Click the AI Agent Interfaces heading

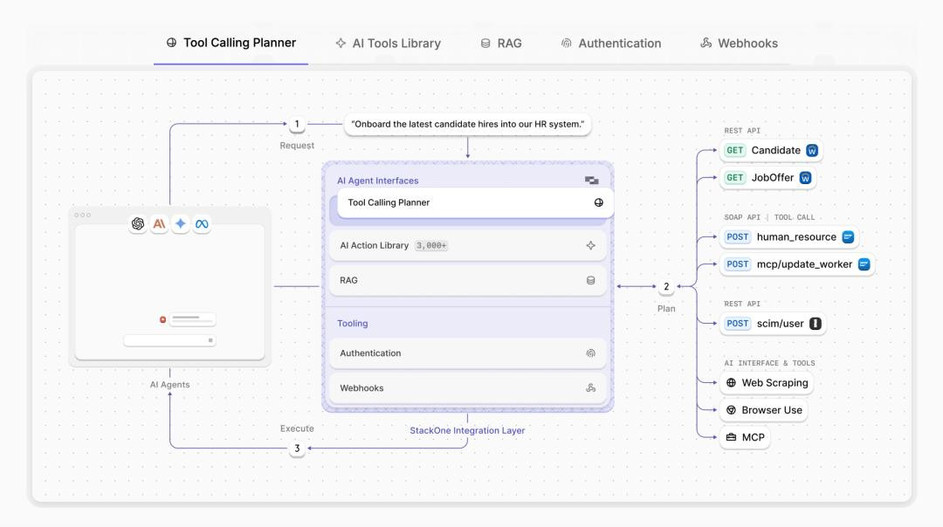(378, 180)
